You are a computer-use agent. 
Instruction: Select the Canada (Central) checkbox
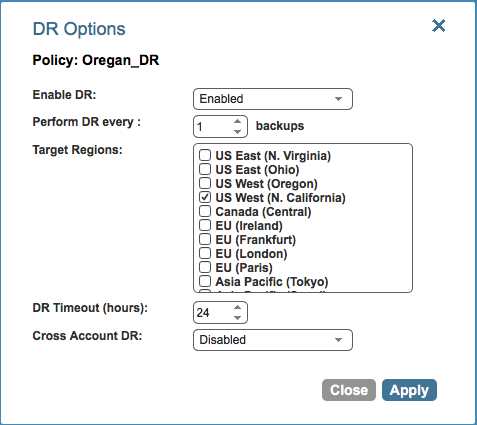tap(205, 211)
